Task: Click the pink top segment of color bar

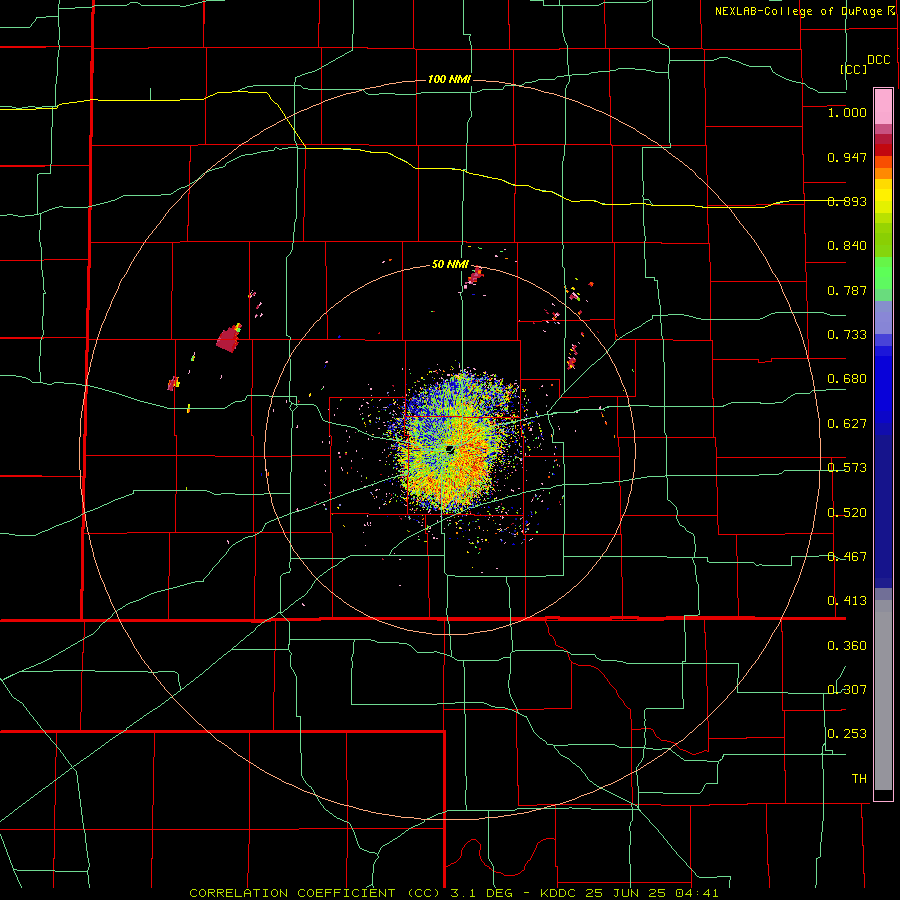Action: [x=883, y=106]
